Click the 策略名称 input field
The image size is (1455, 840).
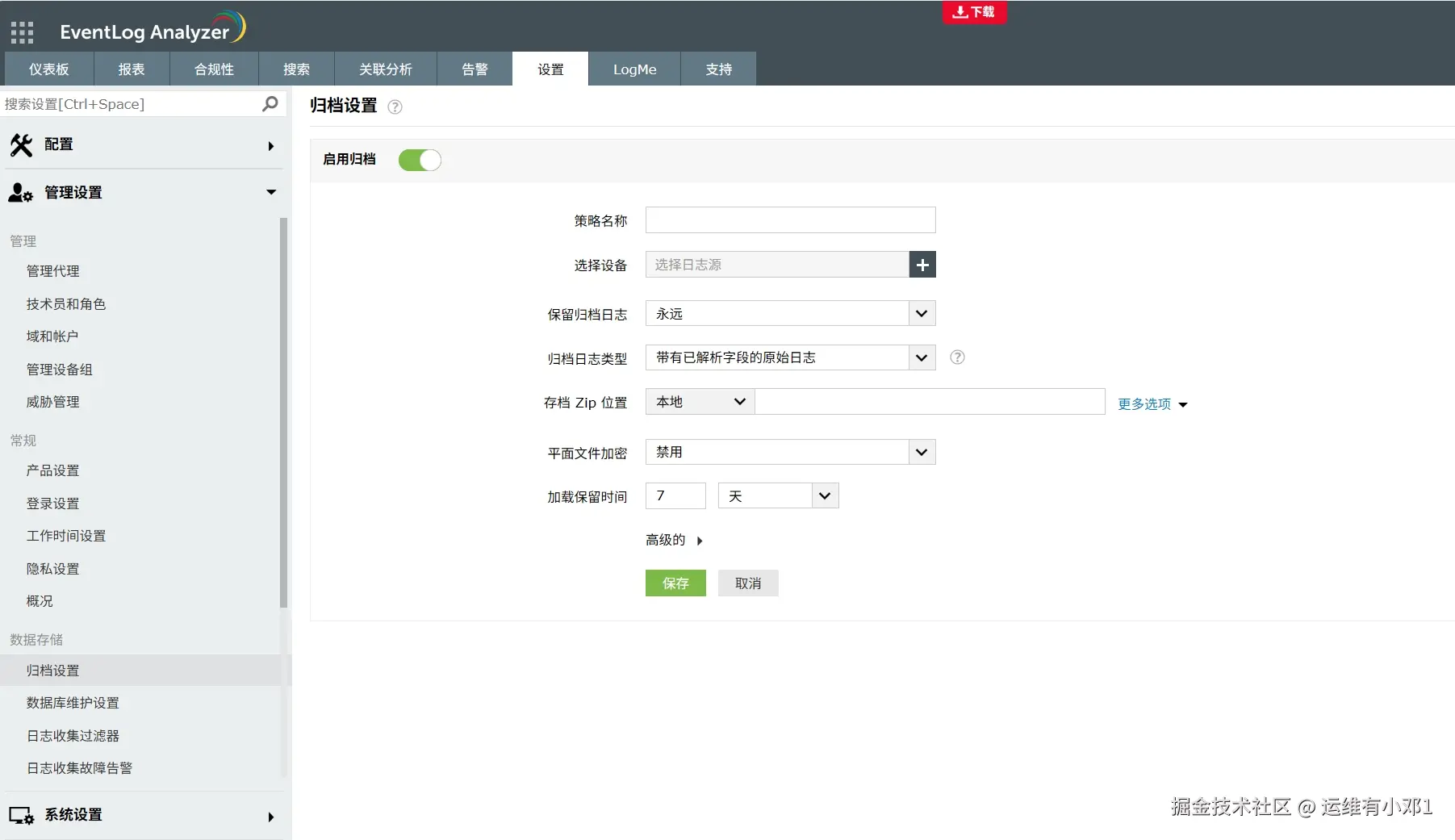(790, 220)
